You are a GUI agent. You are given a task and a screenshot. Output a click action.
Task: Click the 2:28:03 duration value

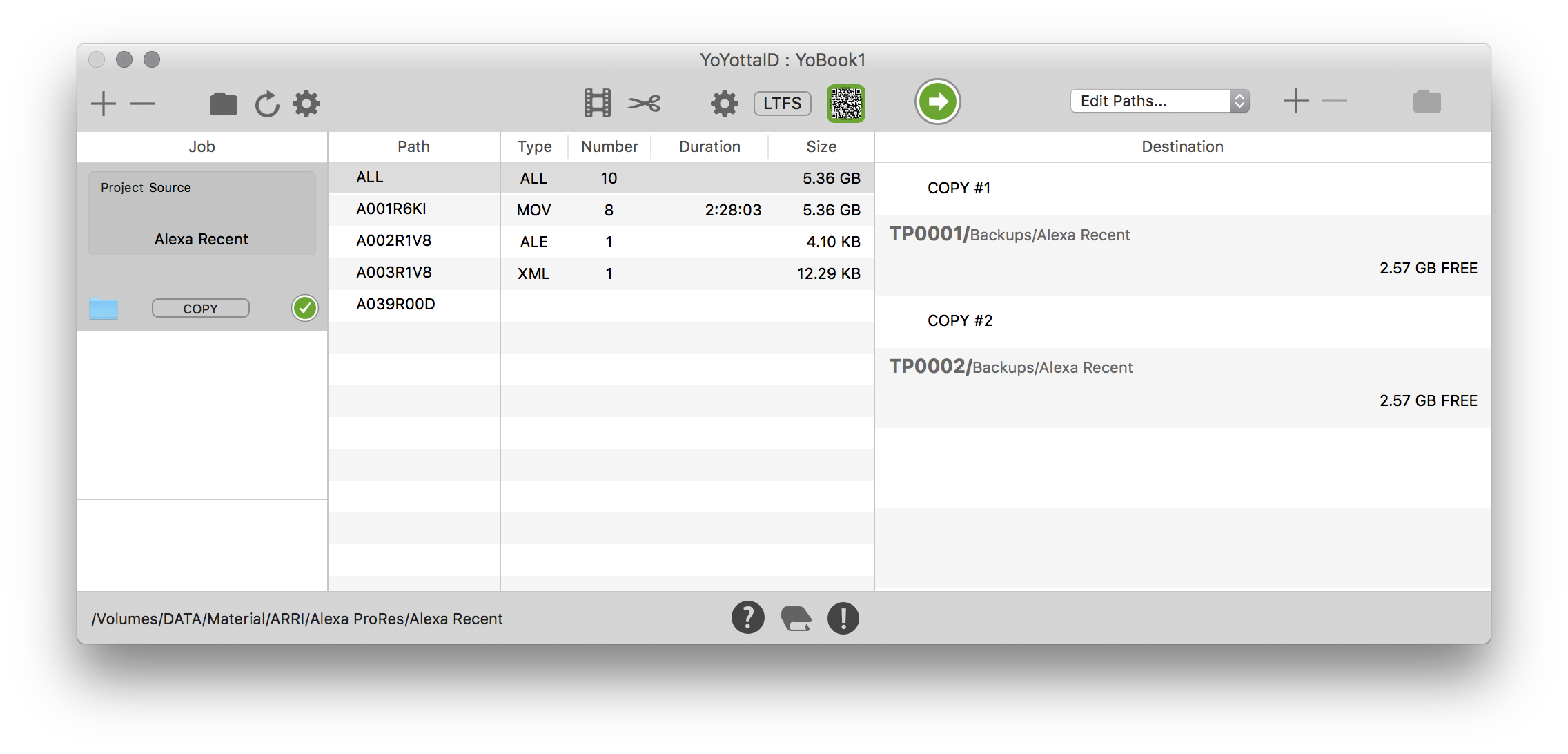click(x=733, y=210)
